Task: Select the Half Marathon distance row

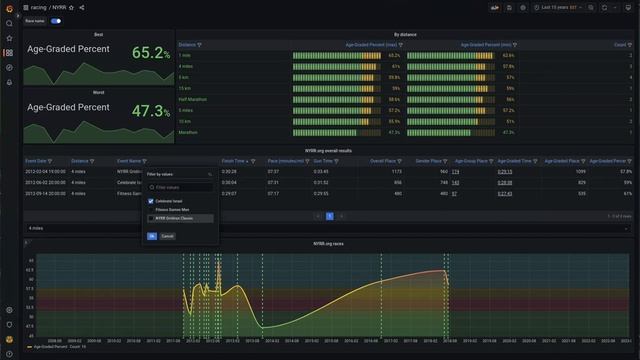Action: [192, 100]
